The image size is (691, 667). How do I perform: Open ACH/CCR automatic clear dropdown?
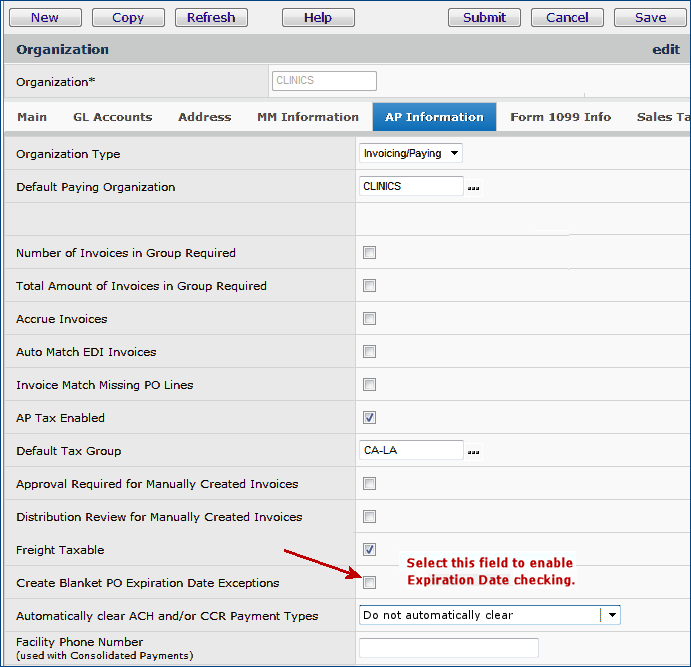click(610, 615)
